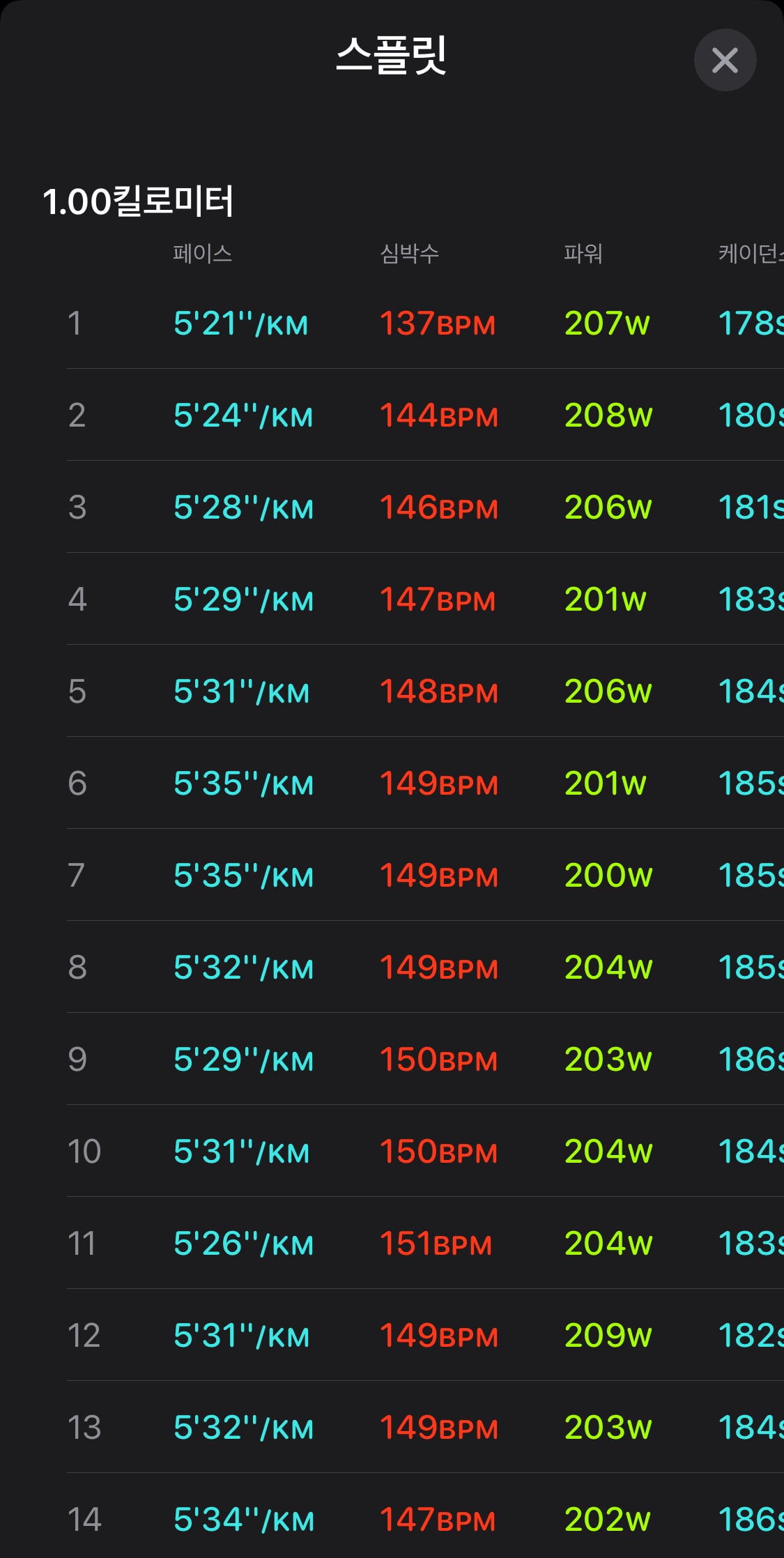
Task: Select 150BPM heart rate in split 9
Action: pos(439,1060)
